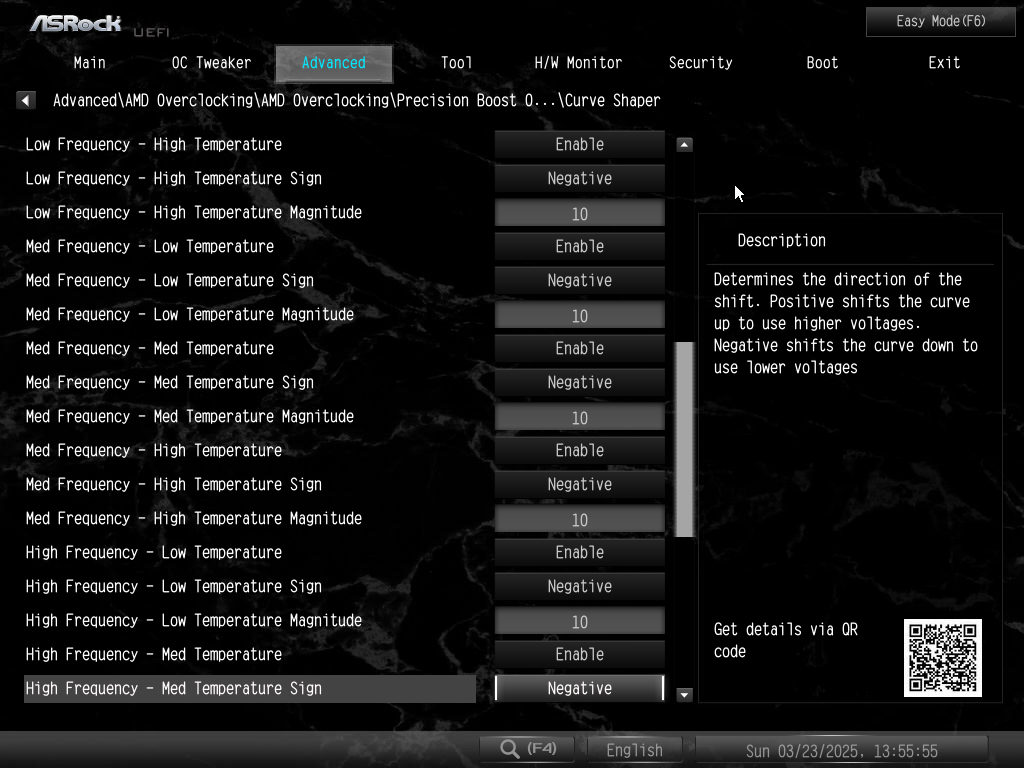Select 'High Frequency - Low Temperature' label
Image resolution: width=1024 pixels, height=768 pixels.
tap(153, 552)
